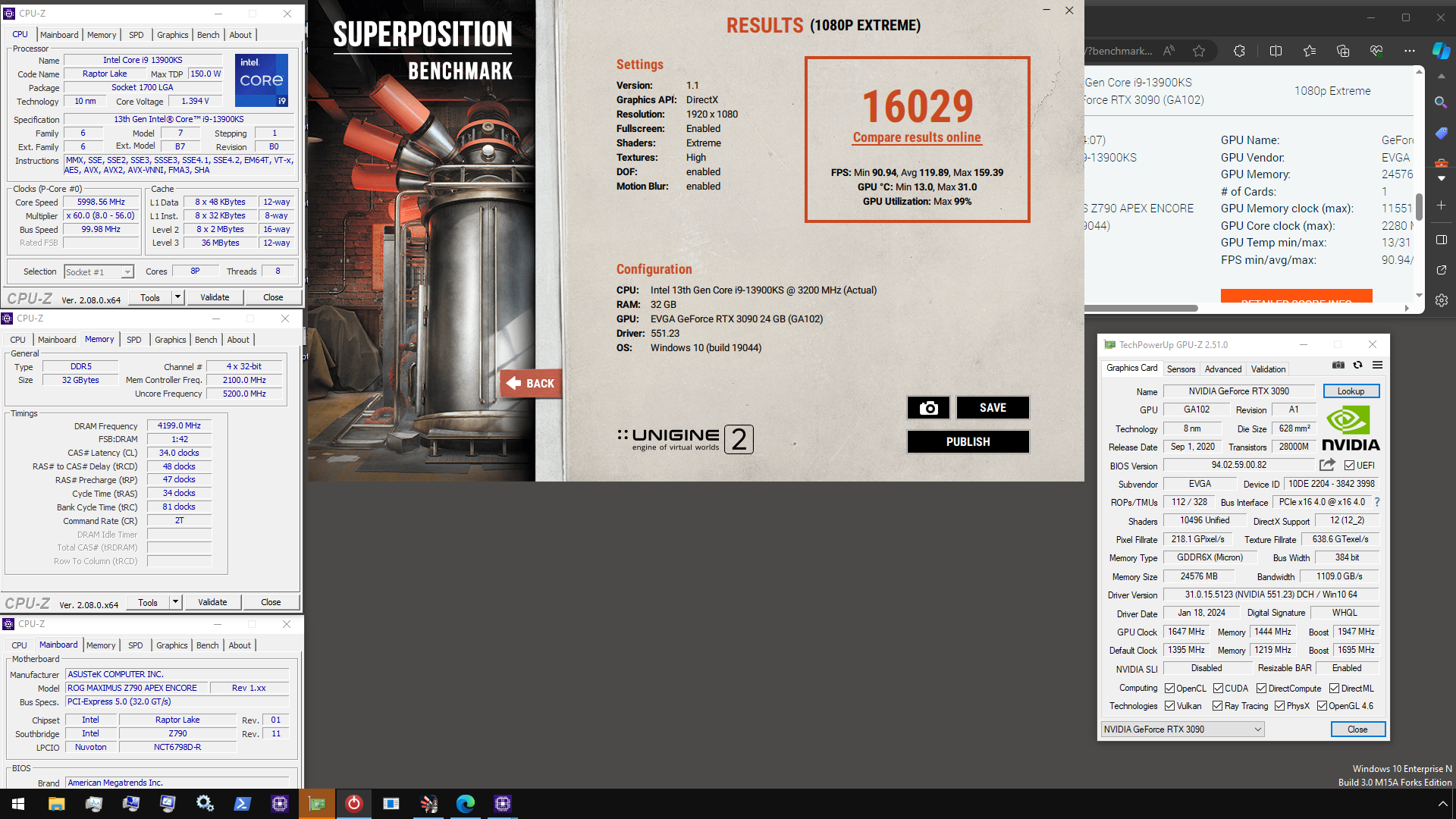Open the Edge sidebar settings gear

pyautogui.click(x=1441, y=300)
